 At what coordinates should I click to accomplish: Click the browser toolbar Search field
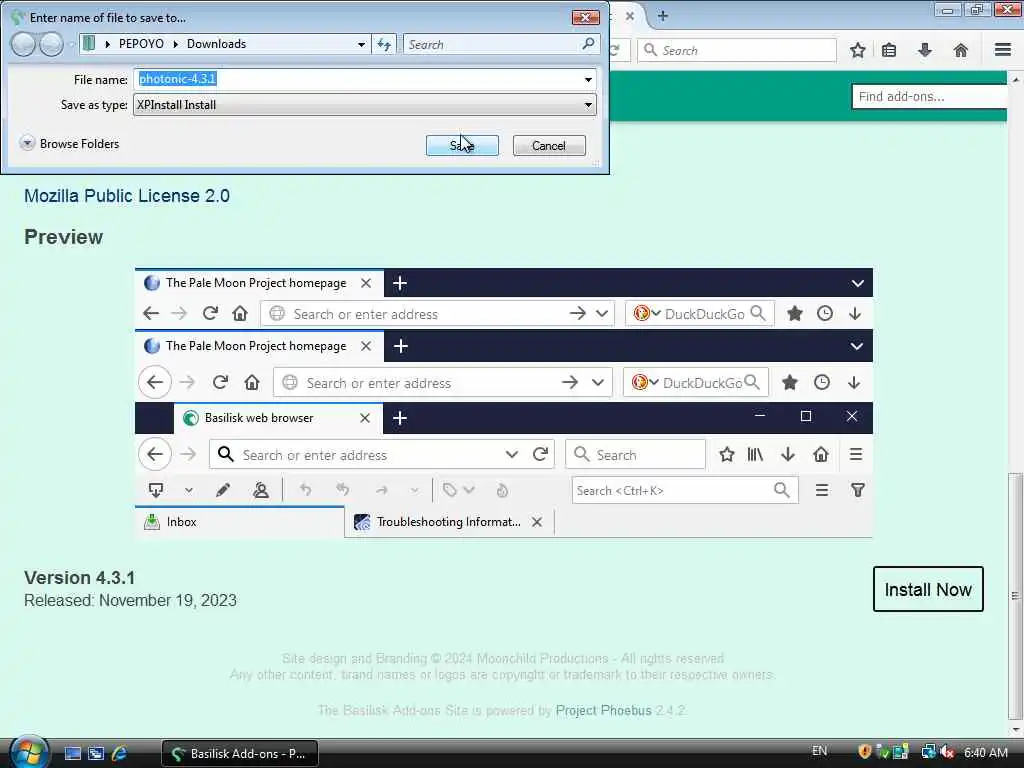[x=737, y=50]
